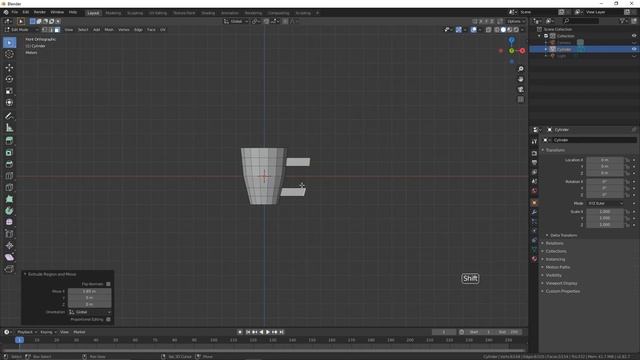
Task: Activate the Bevel tool
Action: (9, 164)
